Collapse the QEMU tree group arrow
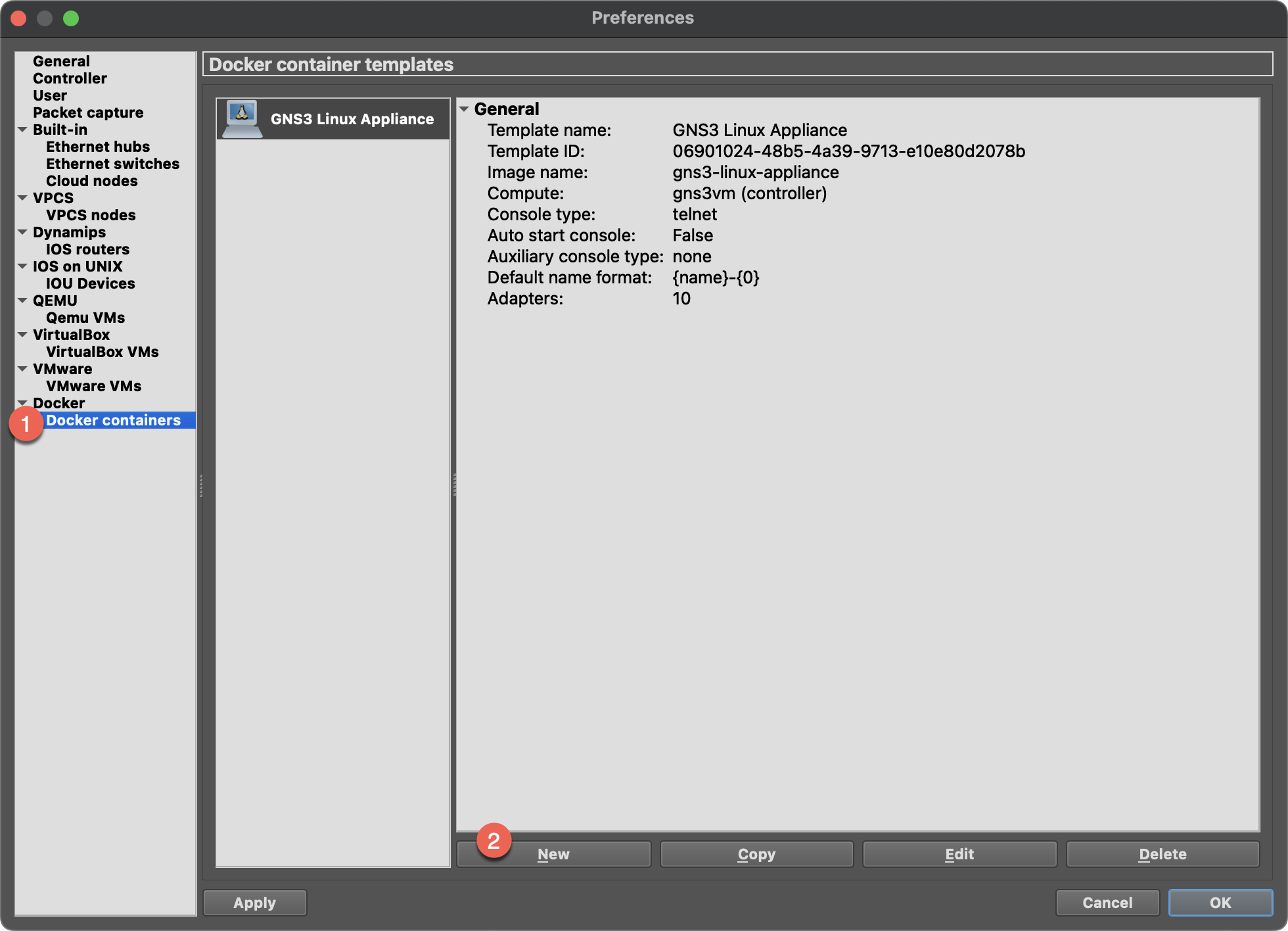Screen dimensions: 1288x931 pos(22,300)
